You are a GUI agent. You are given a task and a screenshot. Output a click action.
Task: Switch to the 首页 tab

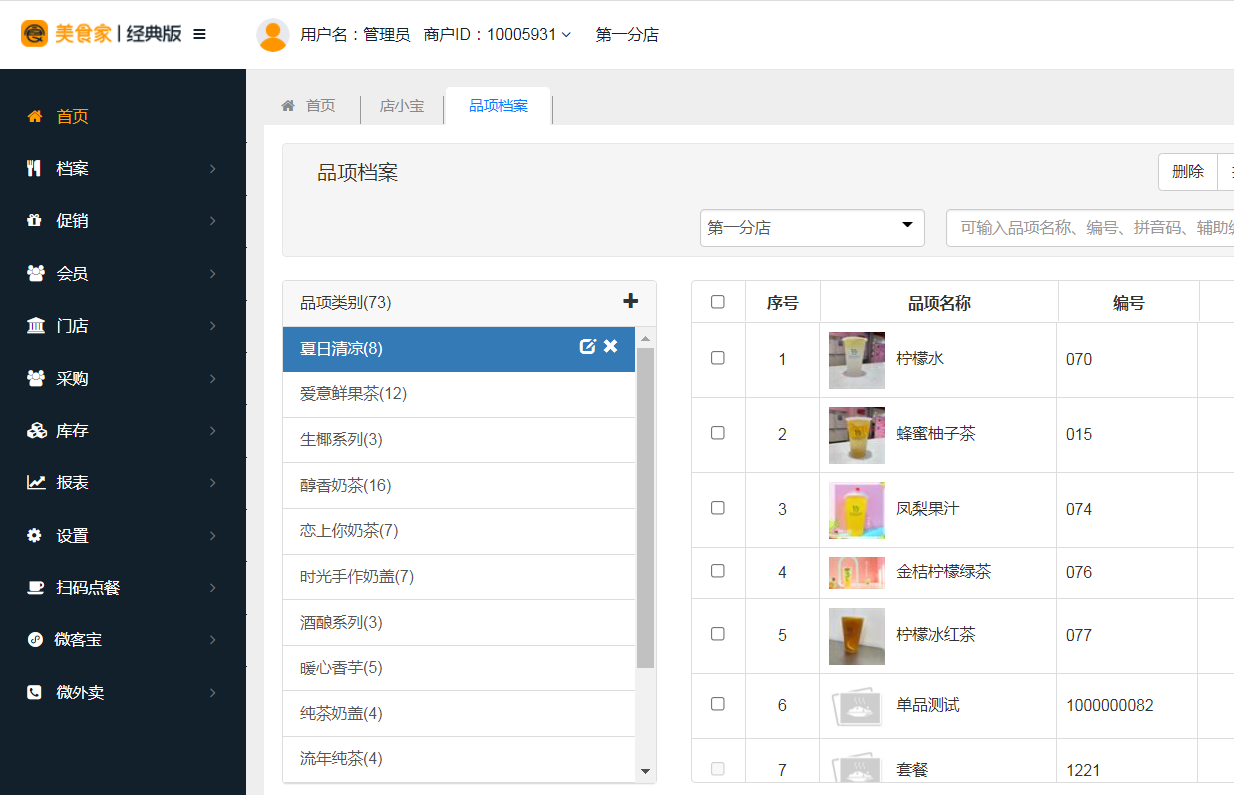309,106
